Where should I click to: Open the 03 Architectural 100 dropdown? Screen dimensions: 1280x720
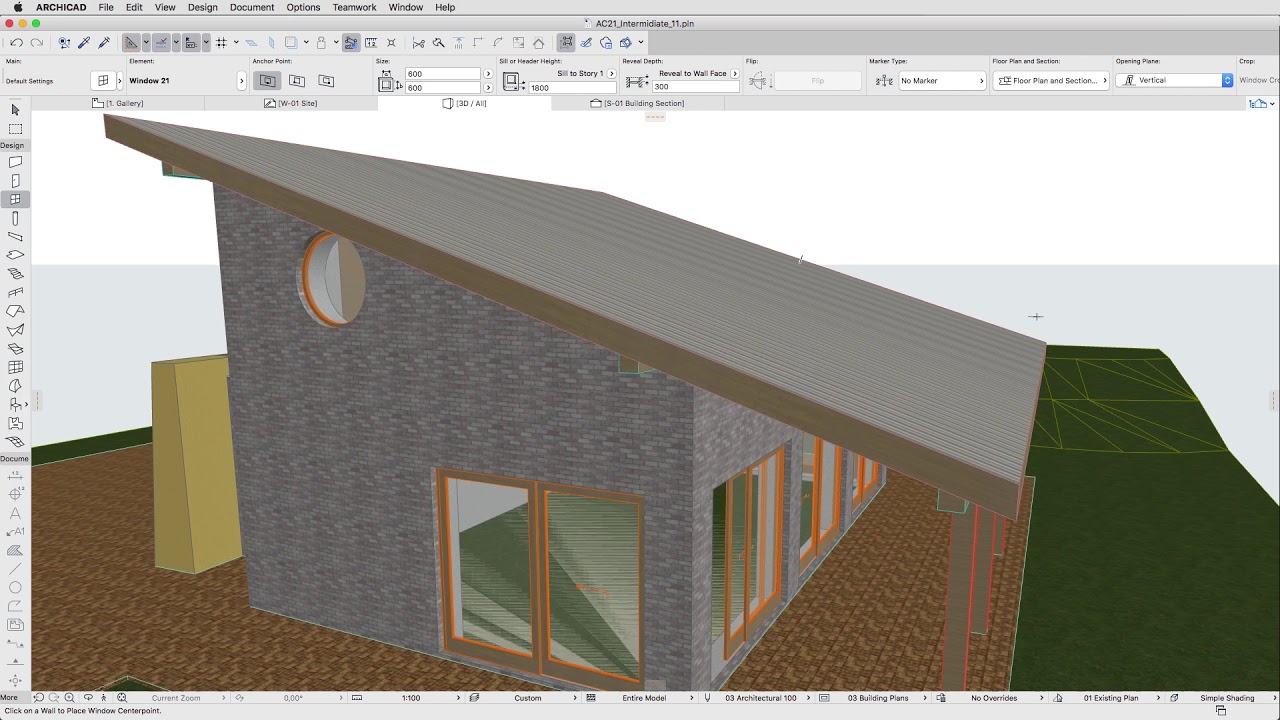point(761,698)
